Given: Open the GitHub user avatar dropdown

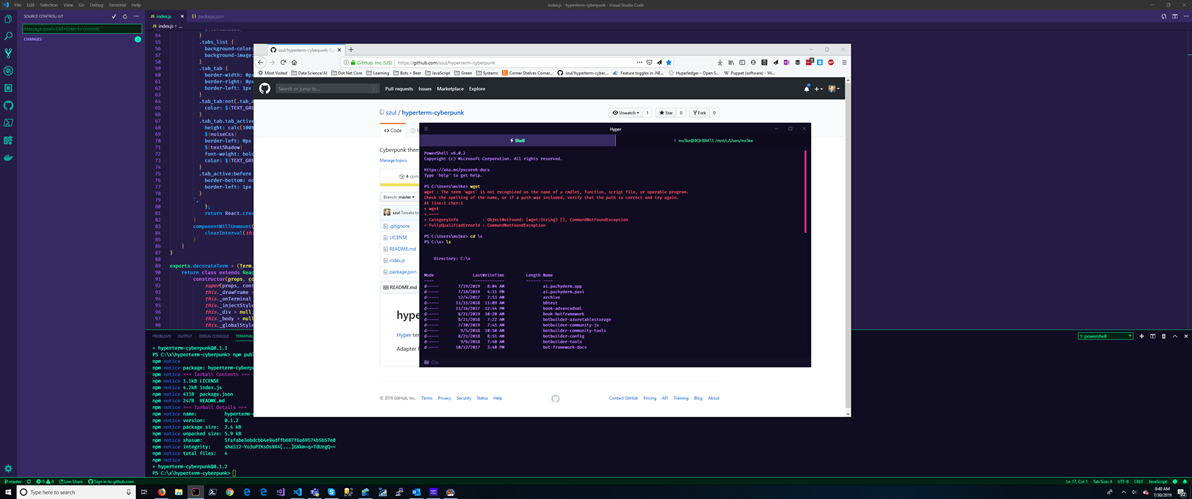Looking at the screenshot, I should [834, 89].
